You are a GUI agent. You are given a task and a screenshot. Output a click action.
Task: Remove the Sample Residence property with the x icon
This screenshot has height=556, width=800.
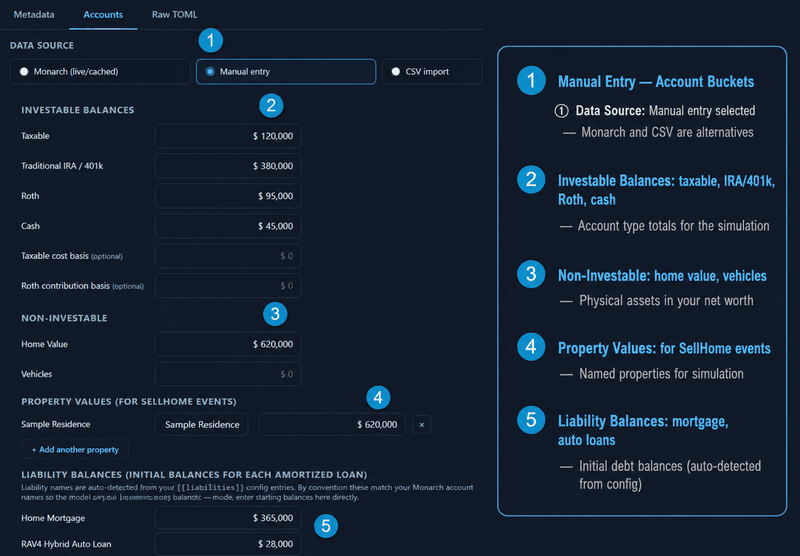[x=421, y=424]
